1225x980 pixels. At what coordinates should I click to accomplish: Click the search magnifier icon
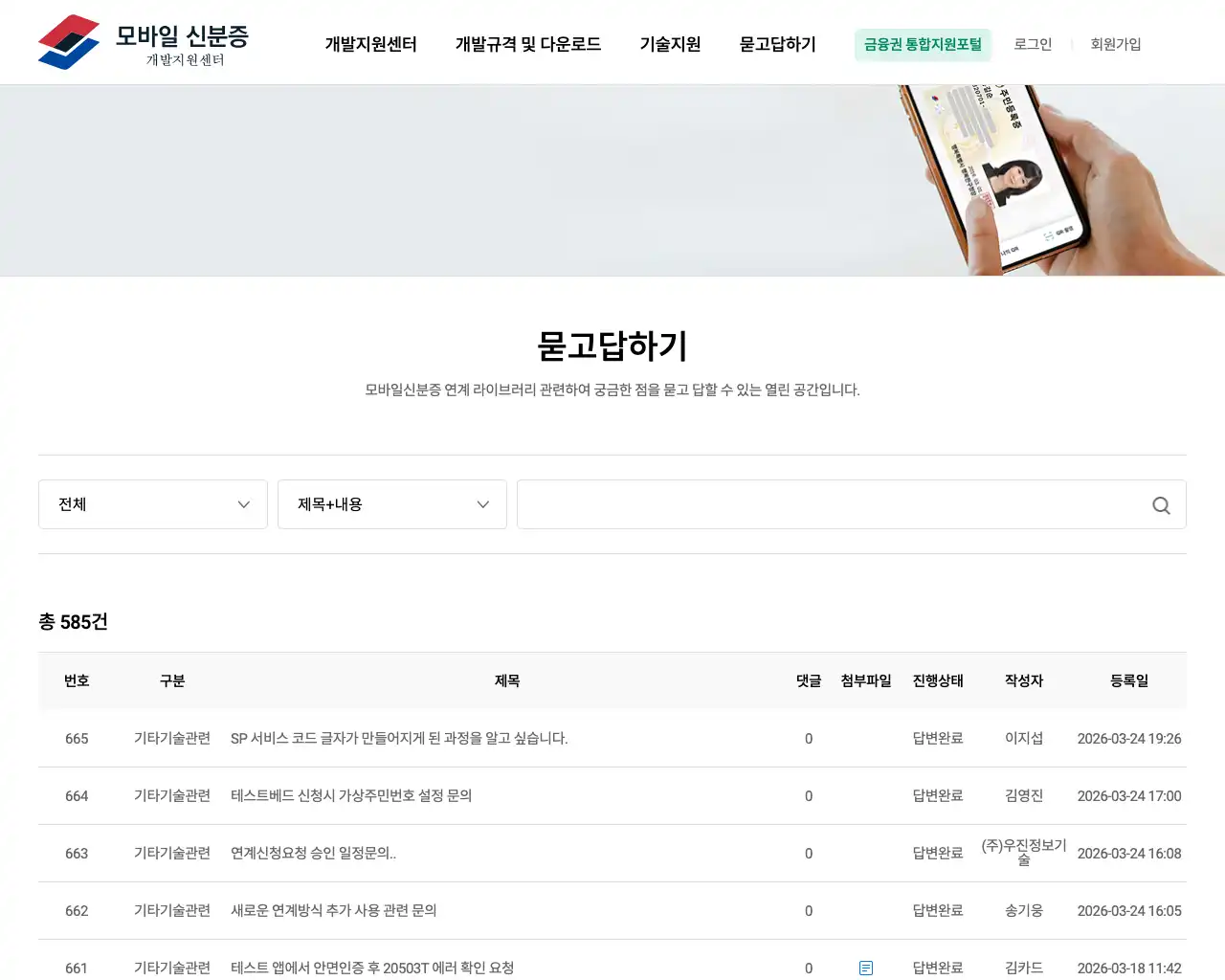coord(1161,504)
